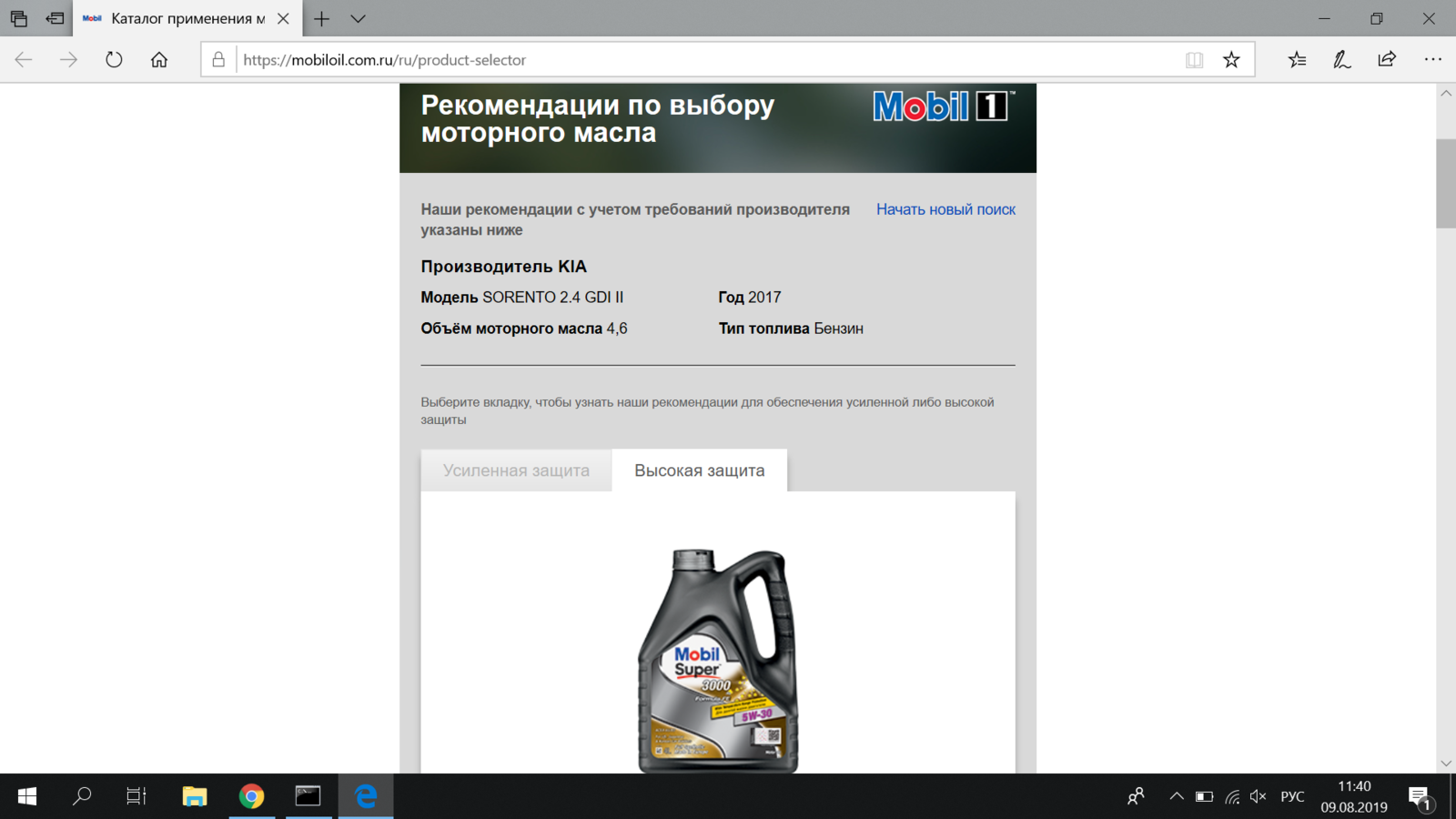This screenshot has height=819, width=1456.
Task: Refresh the current page
Action: (x=114, y=60)
